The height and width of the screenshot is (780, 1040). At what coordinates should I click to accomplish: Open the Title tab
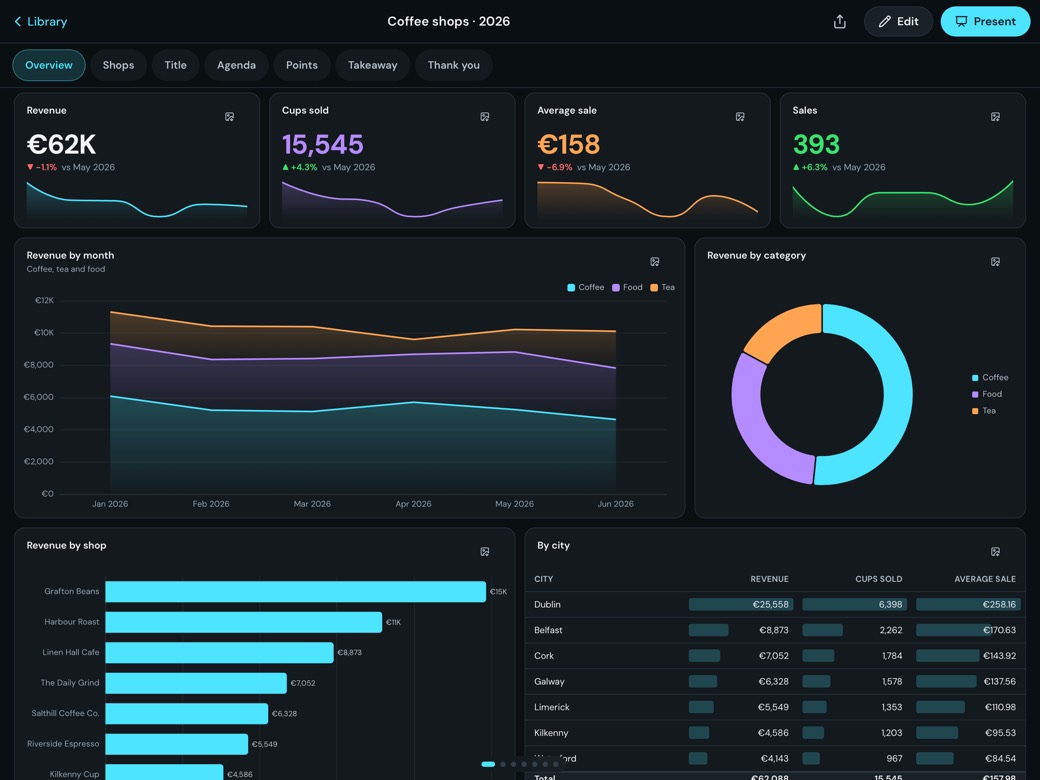click(175, 65)
